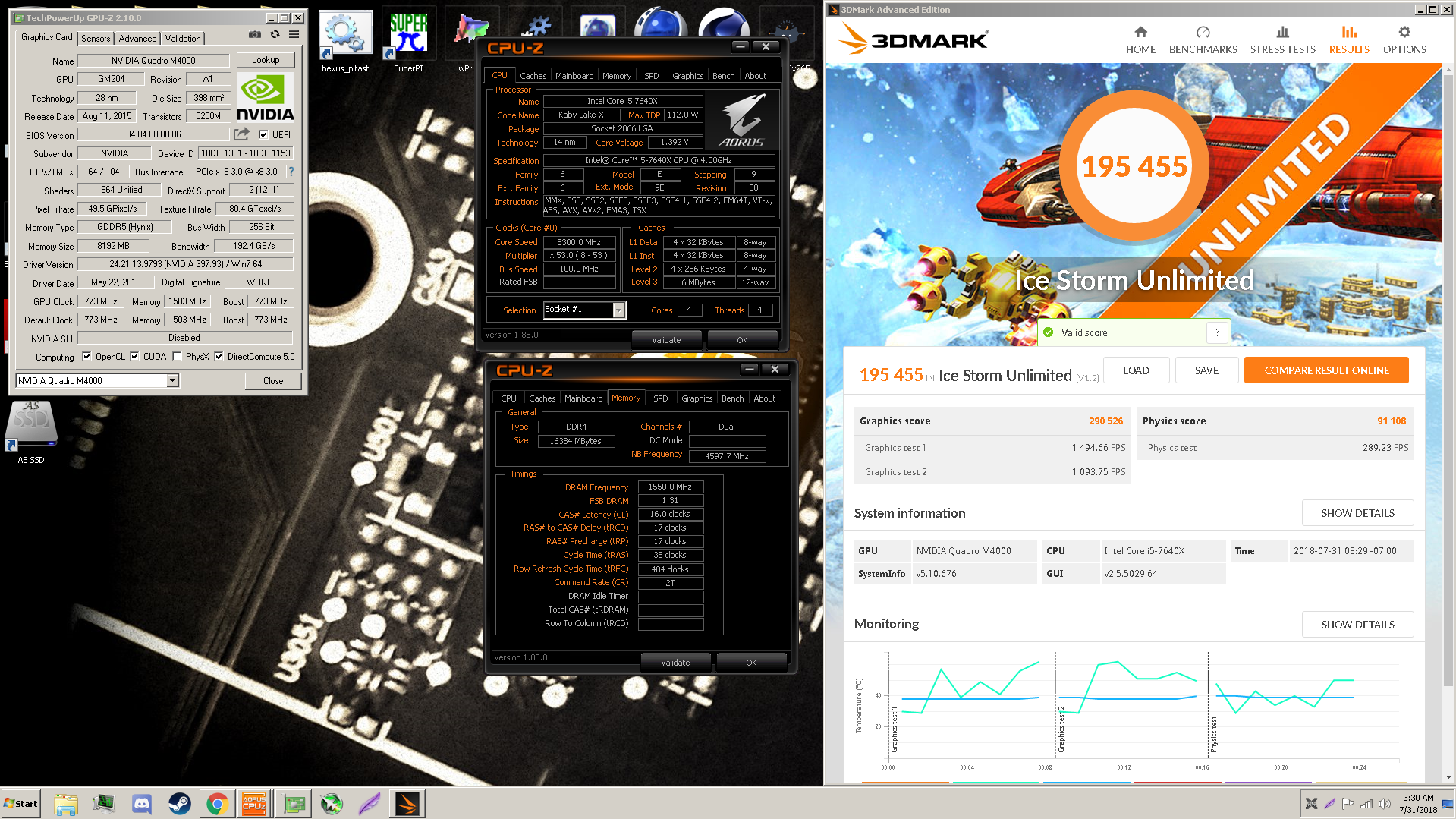Click the Steam taskbar icon

pyautogui.click(x=180, y=804)
